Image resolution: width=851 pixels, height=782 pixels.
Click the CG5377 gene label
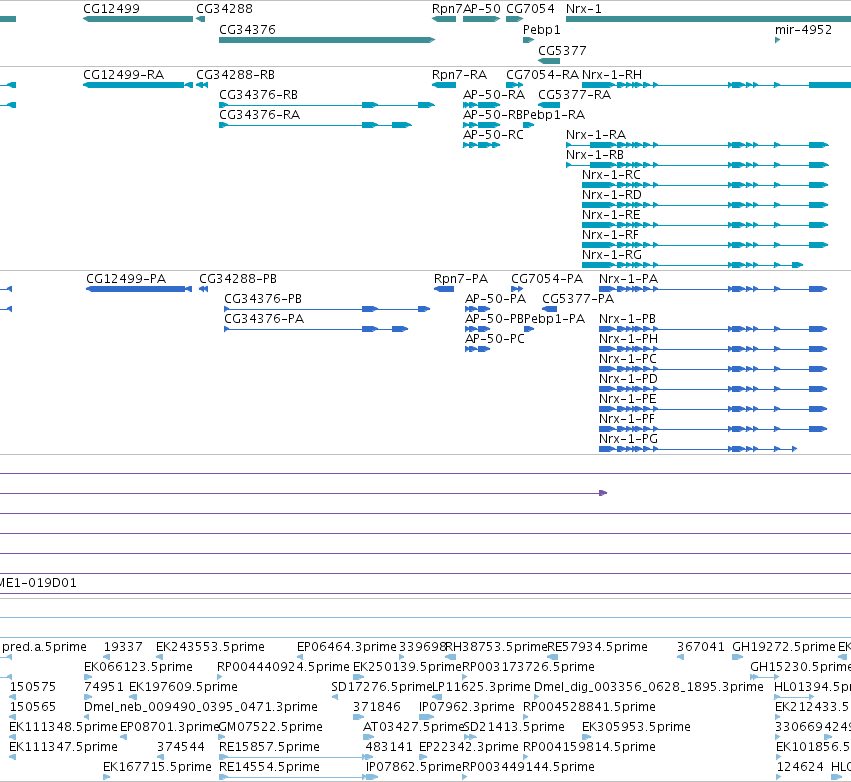tap(562, 50)
